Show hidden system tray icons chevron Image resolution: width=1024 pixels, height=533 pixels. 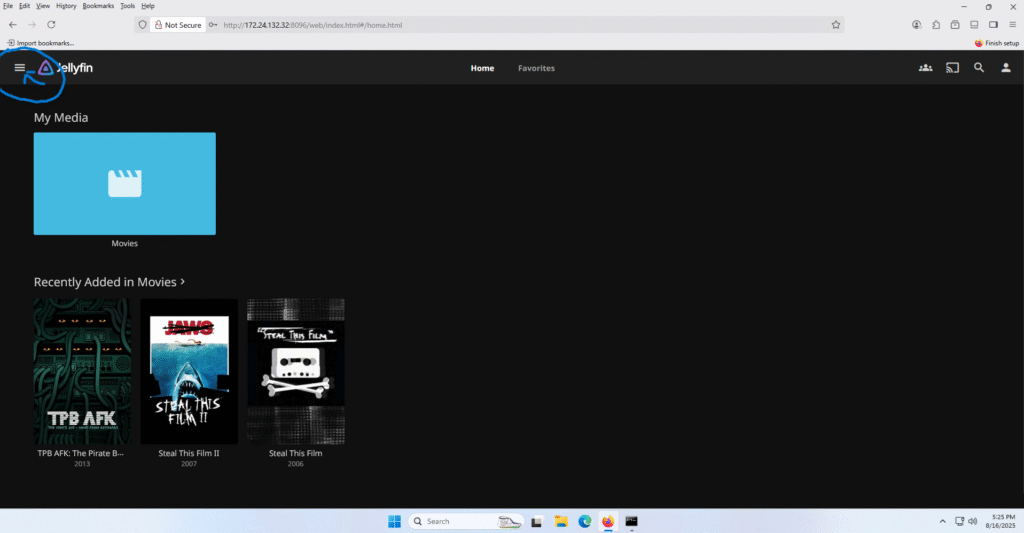942,521
